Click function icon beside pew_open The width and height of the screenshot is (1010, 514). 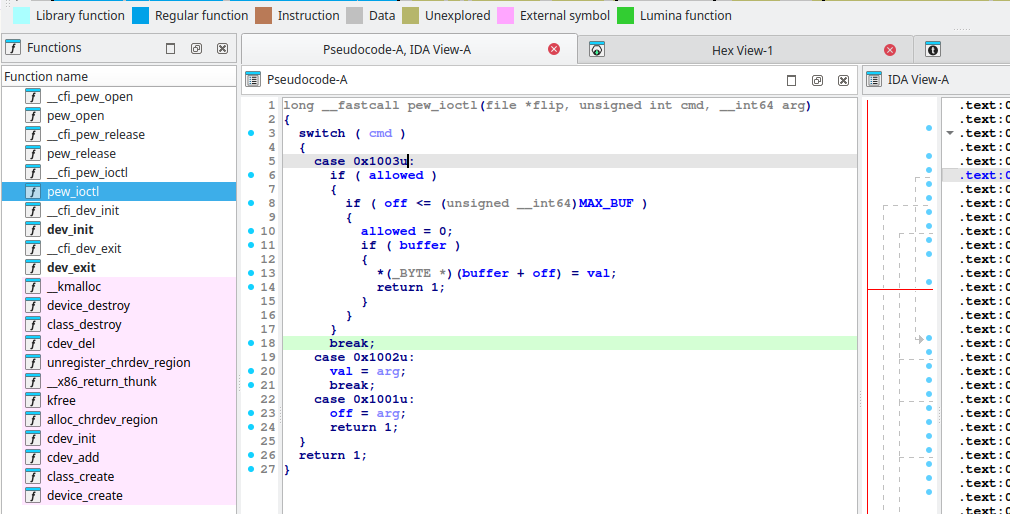pyautogui.click(x=33, y=116)
